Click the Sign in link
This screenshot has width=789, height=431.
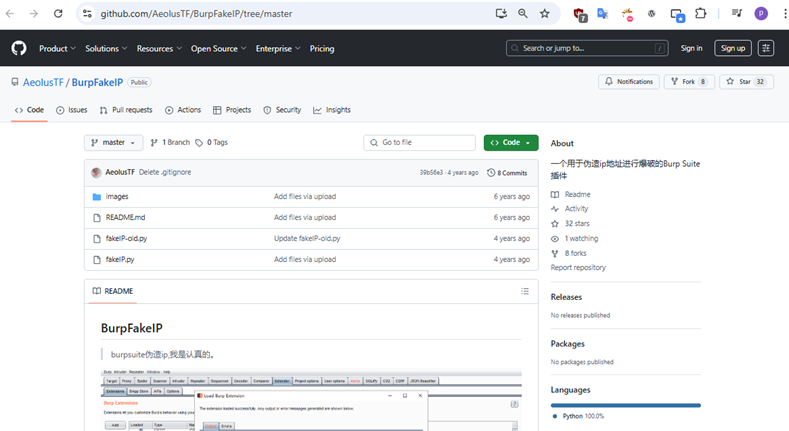click(691, 48)
